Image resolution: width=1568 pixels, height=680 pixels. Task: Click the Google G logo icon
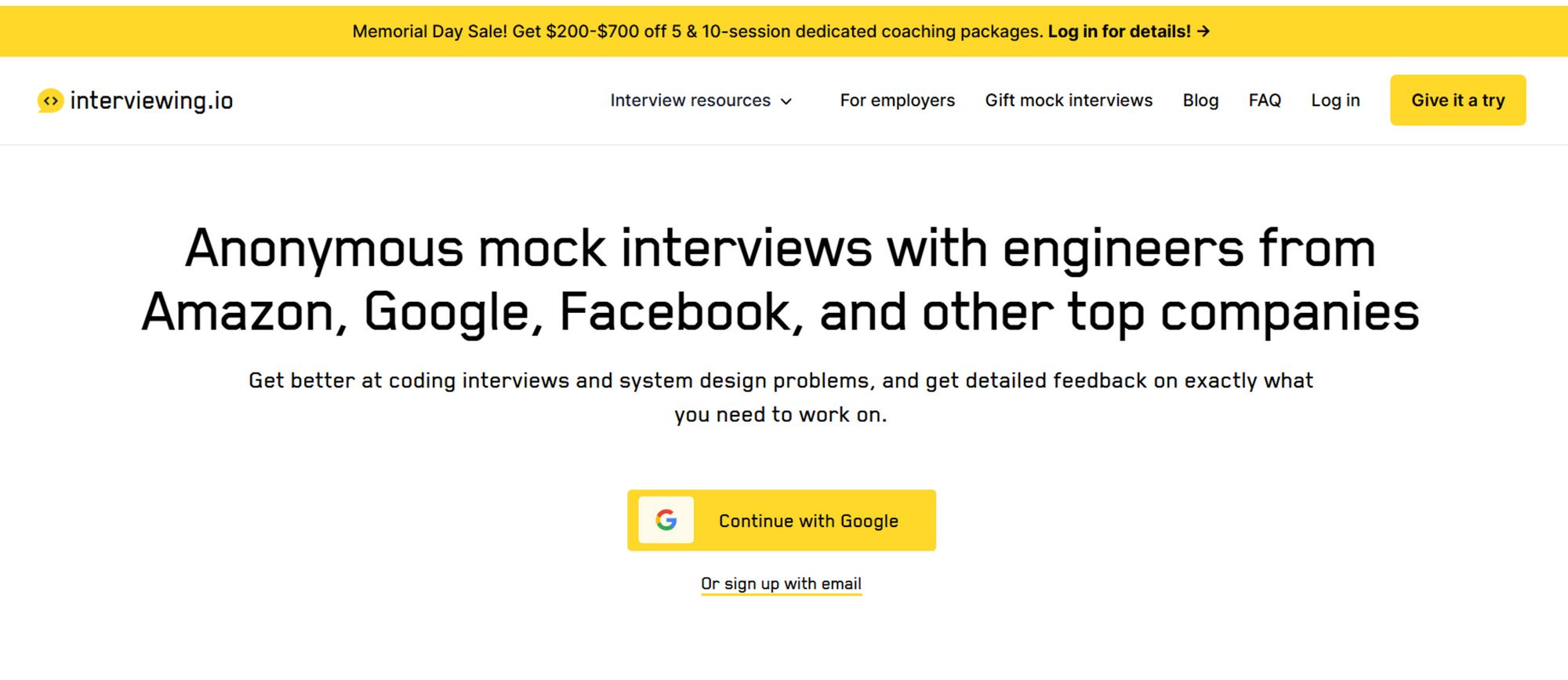[x=666, y=520]
